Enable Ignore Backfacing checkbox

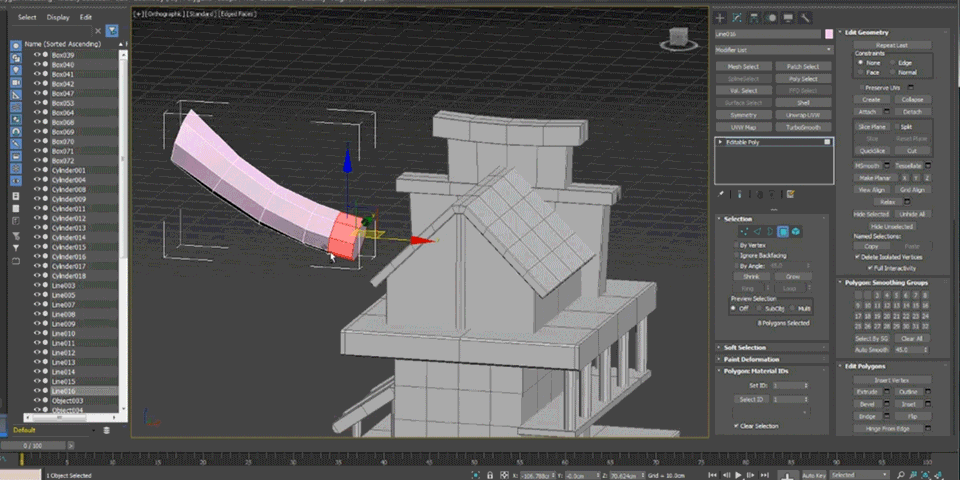pos(737,255)
